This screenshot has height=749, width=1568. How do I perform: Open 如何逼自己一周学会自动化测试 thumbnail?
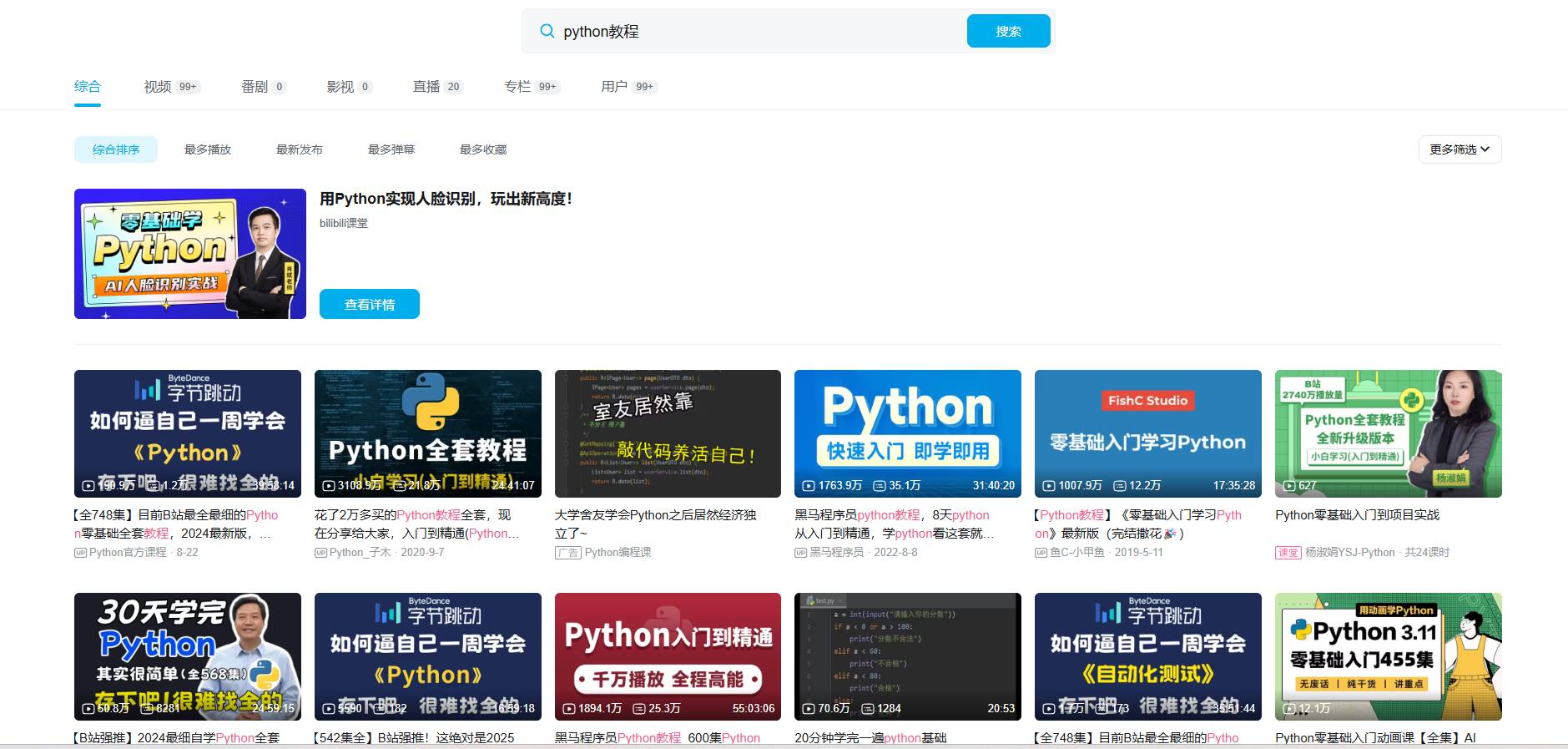[1148, 656]
